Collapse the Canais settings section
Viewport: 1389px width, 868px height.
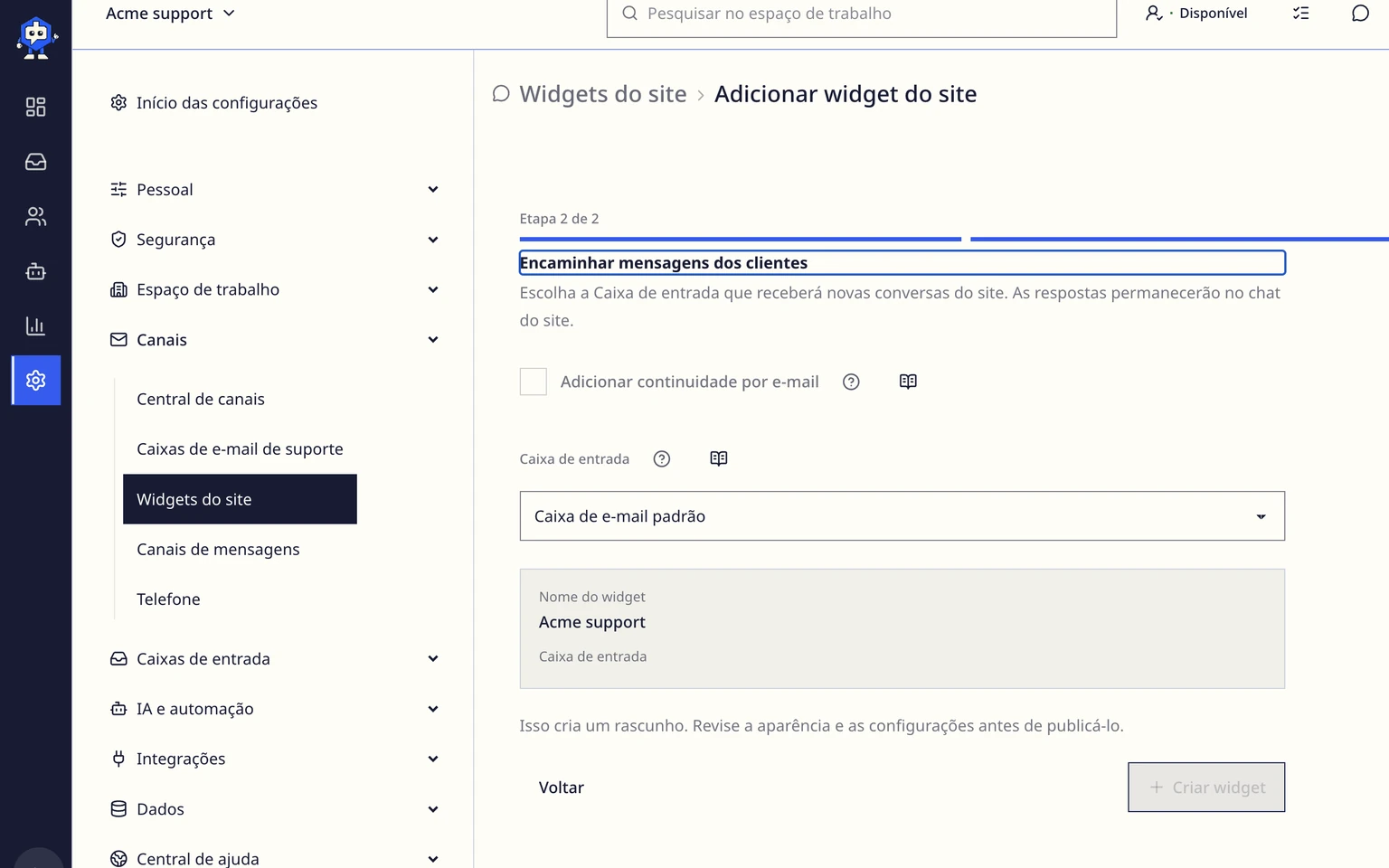point(274,340)
